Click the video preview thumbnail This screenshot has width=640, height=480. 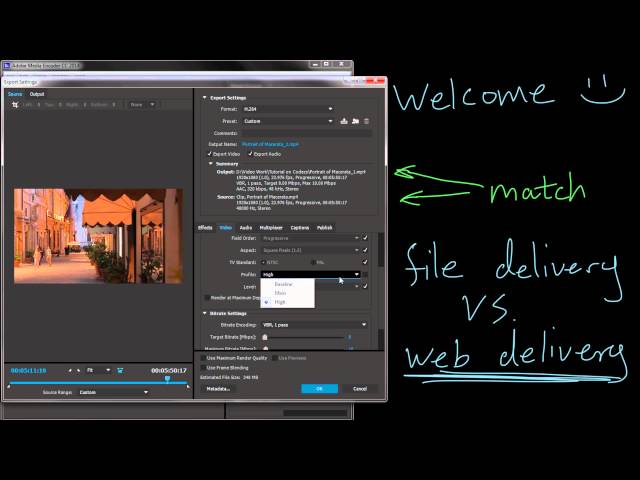point(98,236)
